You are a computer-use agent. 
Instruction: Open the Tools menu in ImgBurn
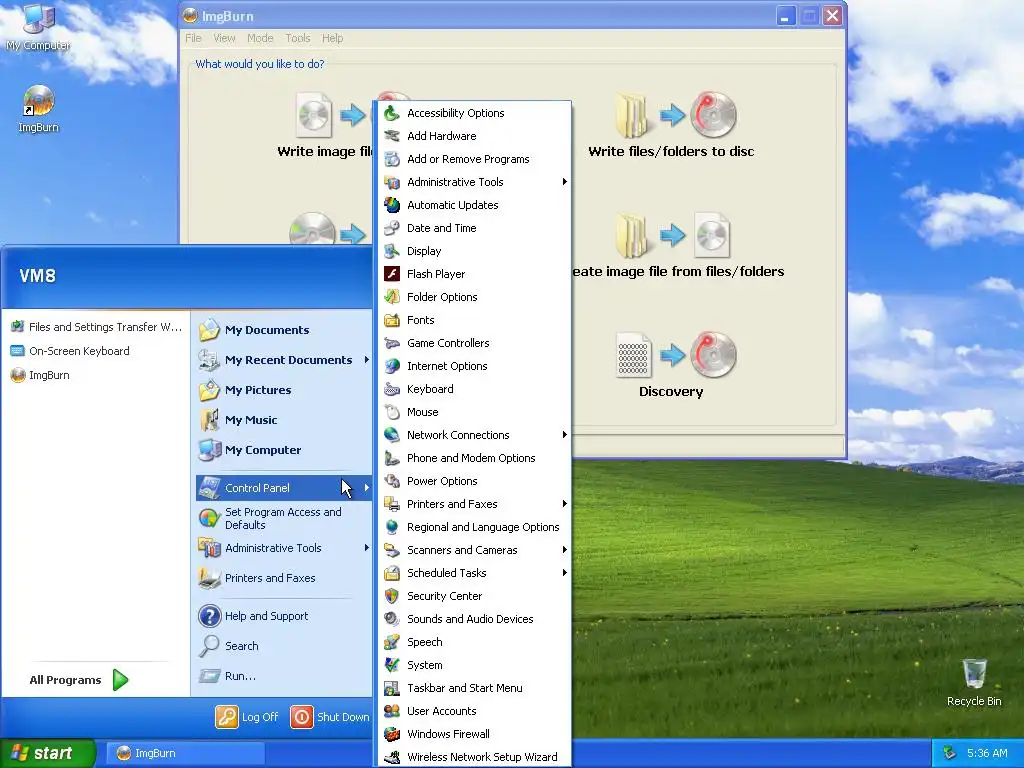[298, 38]
